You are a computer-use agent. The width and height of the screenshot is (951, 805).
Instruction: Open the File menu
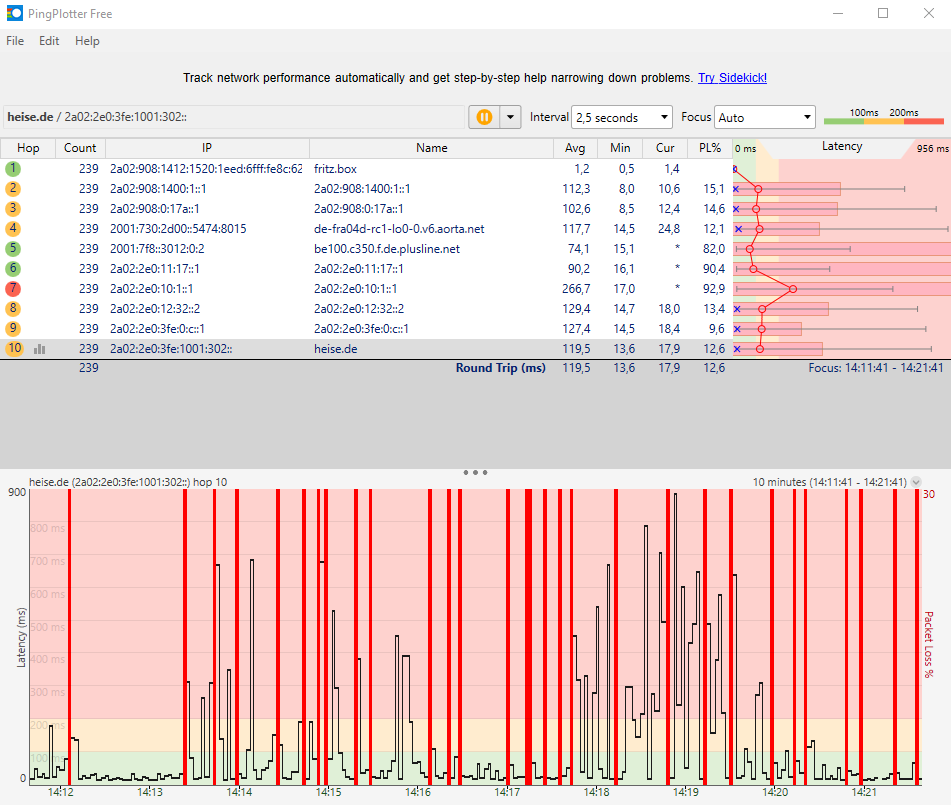(x=15, y=41)
